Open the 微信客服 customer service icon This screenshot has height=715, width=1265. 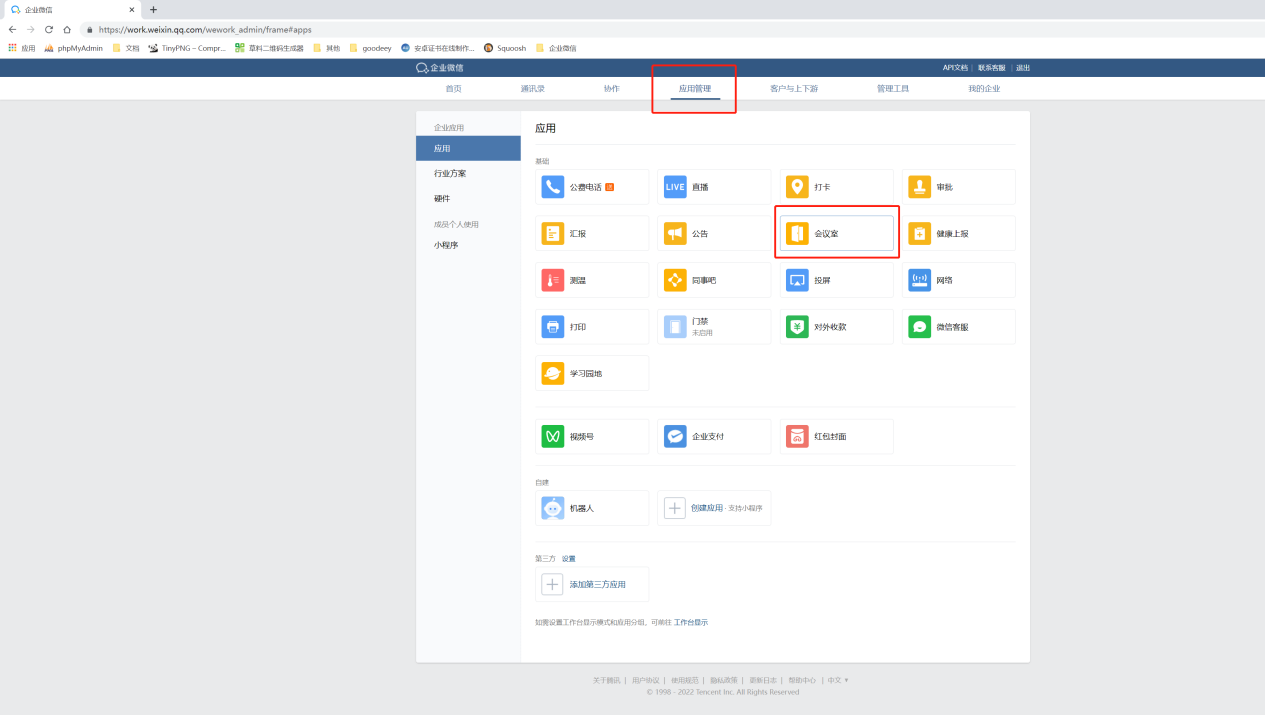tap(920, 327)
